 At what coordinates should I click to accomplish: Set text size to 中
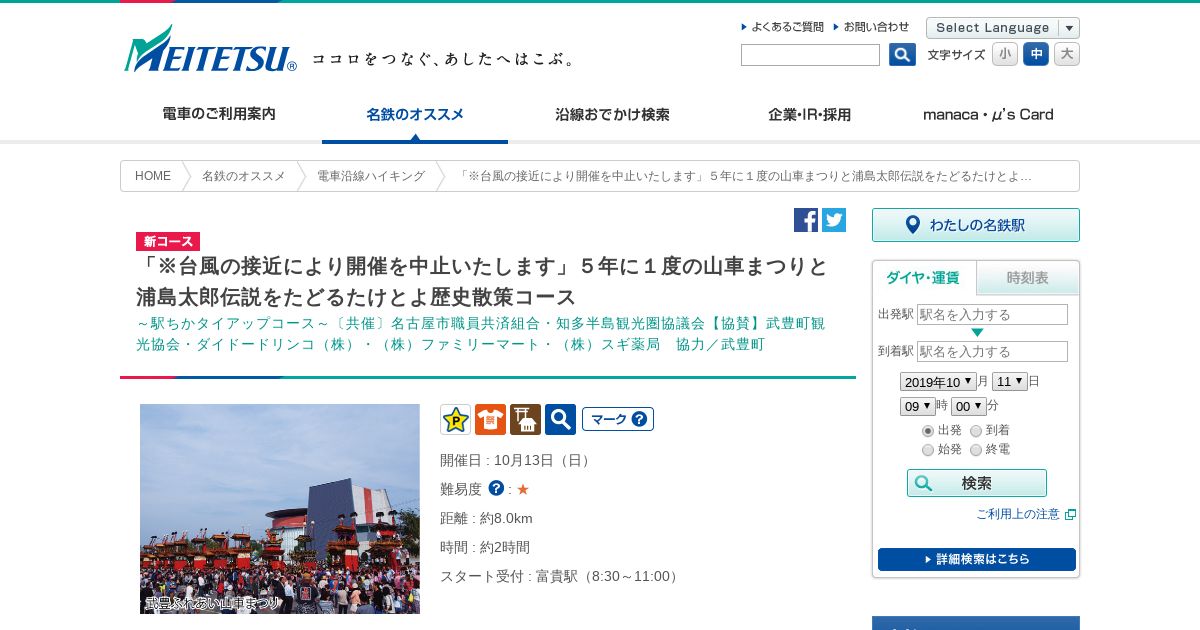pyautogui.click(x=1036, y=54)
